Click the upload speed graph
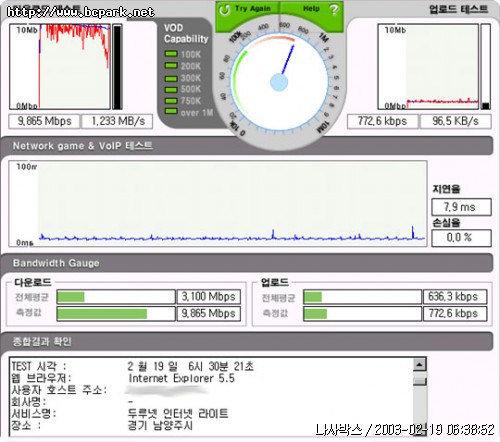This screenshot has width=500, height=442. pos(428,66)
